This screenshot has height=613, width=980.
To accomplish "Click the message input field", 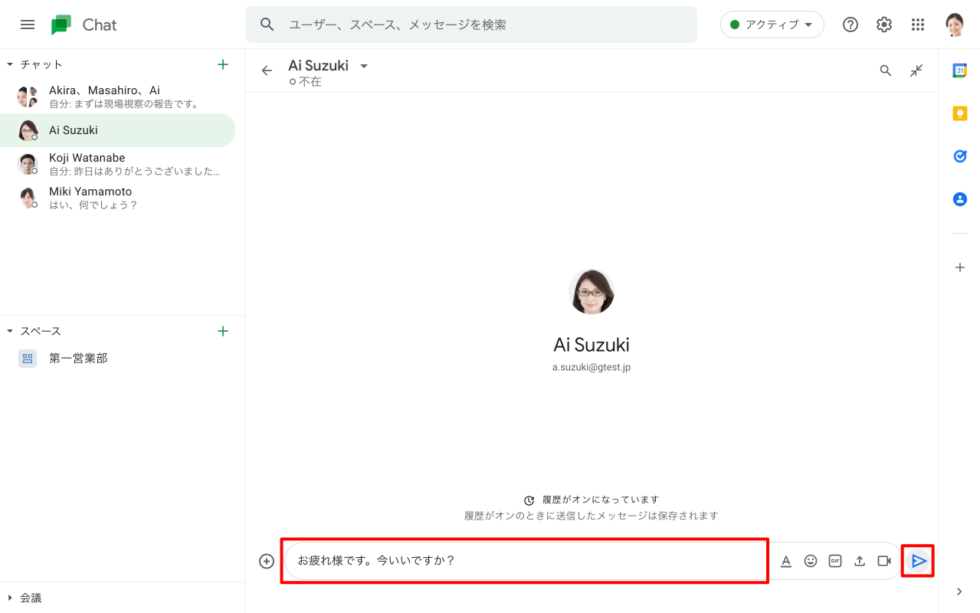I will [524, 561].
